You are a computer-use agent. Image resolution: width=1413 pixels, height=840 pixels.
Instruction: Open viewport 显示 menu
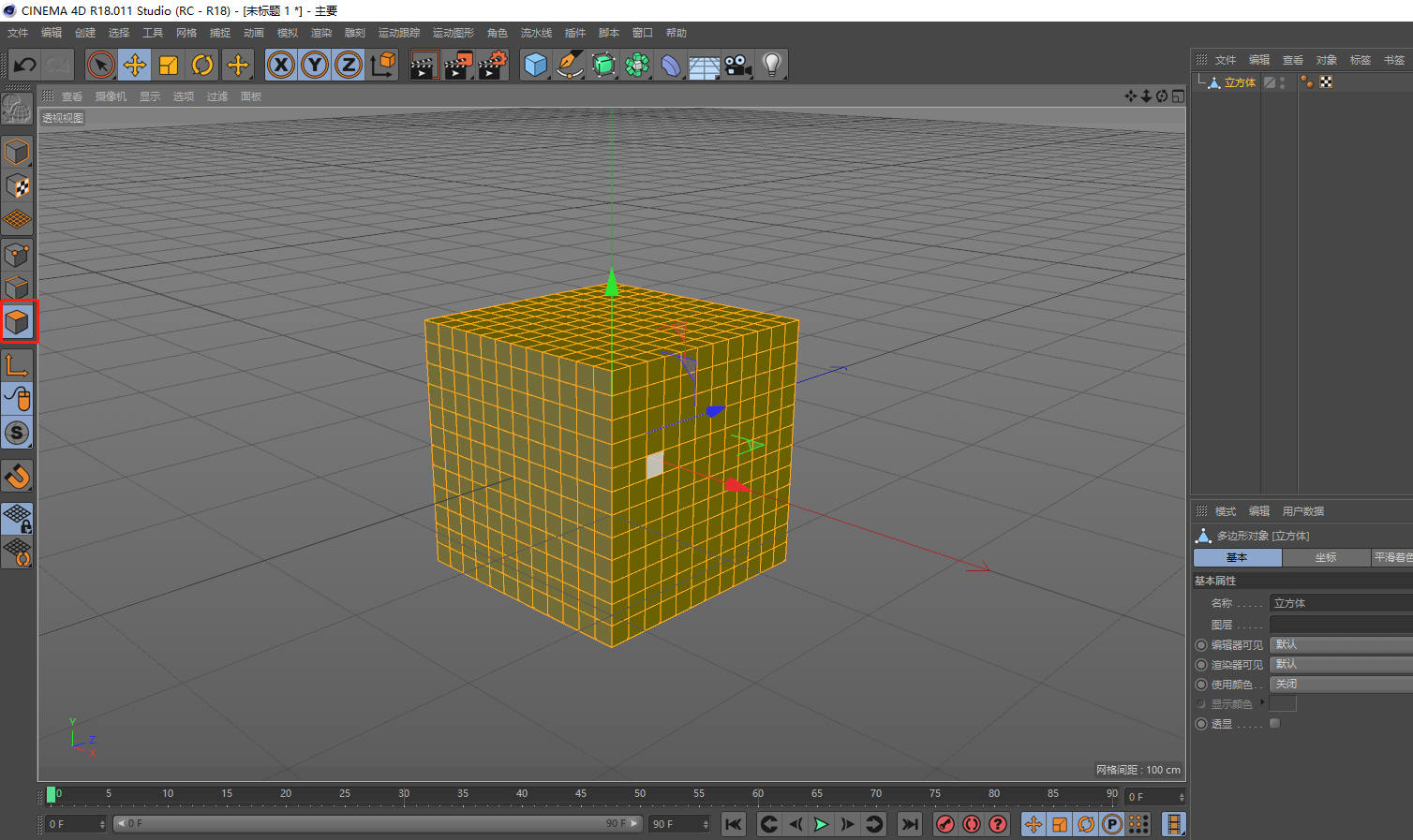coord(150,96)
